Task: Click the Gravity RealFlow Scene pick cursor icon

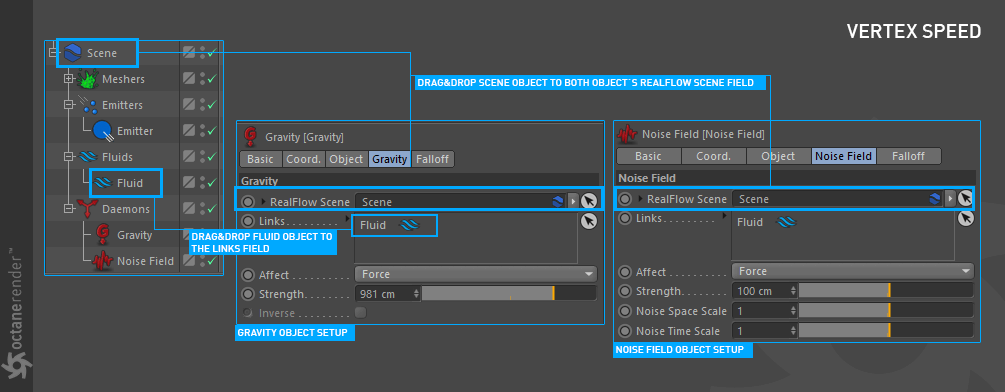Action: (589, 201)
